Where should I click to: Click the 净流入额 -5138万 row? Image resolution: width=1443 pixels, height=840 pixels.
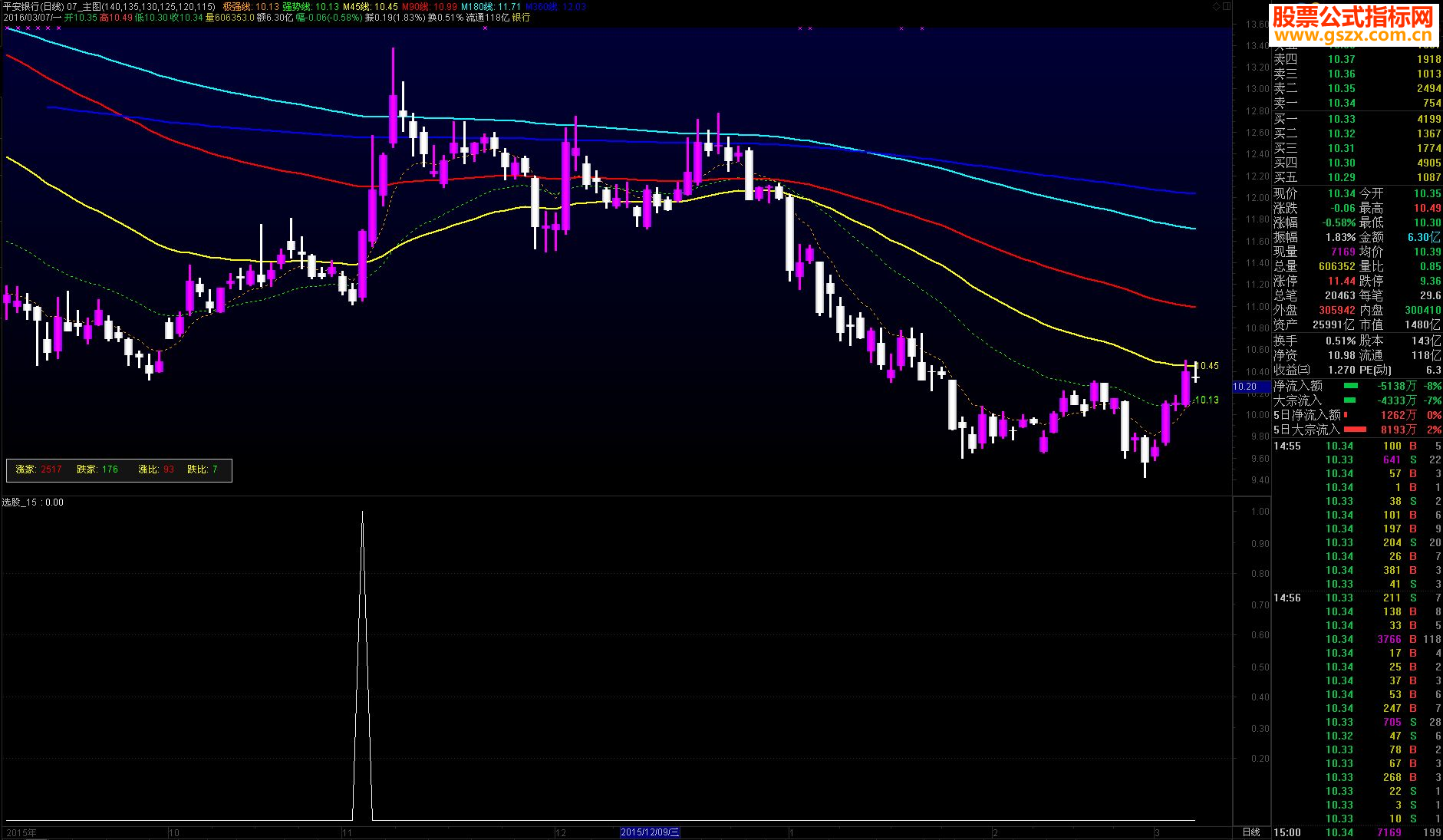point(1357,386)
